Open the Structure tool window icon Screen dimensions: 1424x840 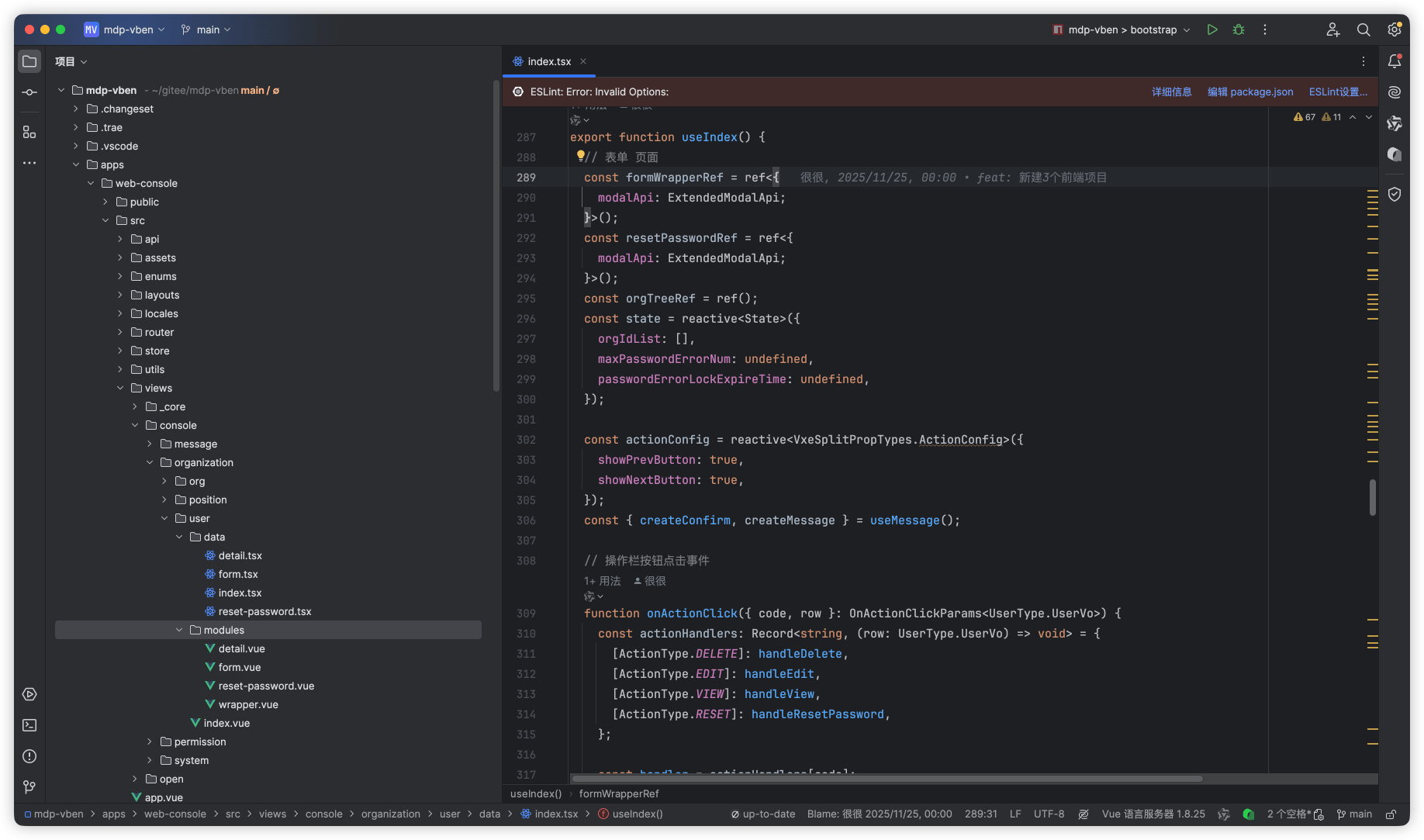(29, 132)
